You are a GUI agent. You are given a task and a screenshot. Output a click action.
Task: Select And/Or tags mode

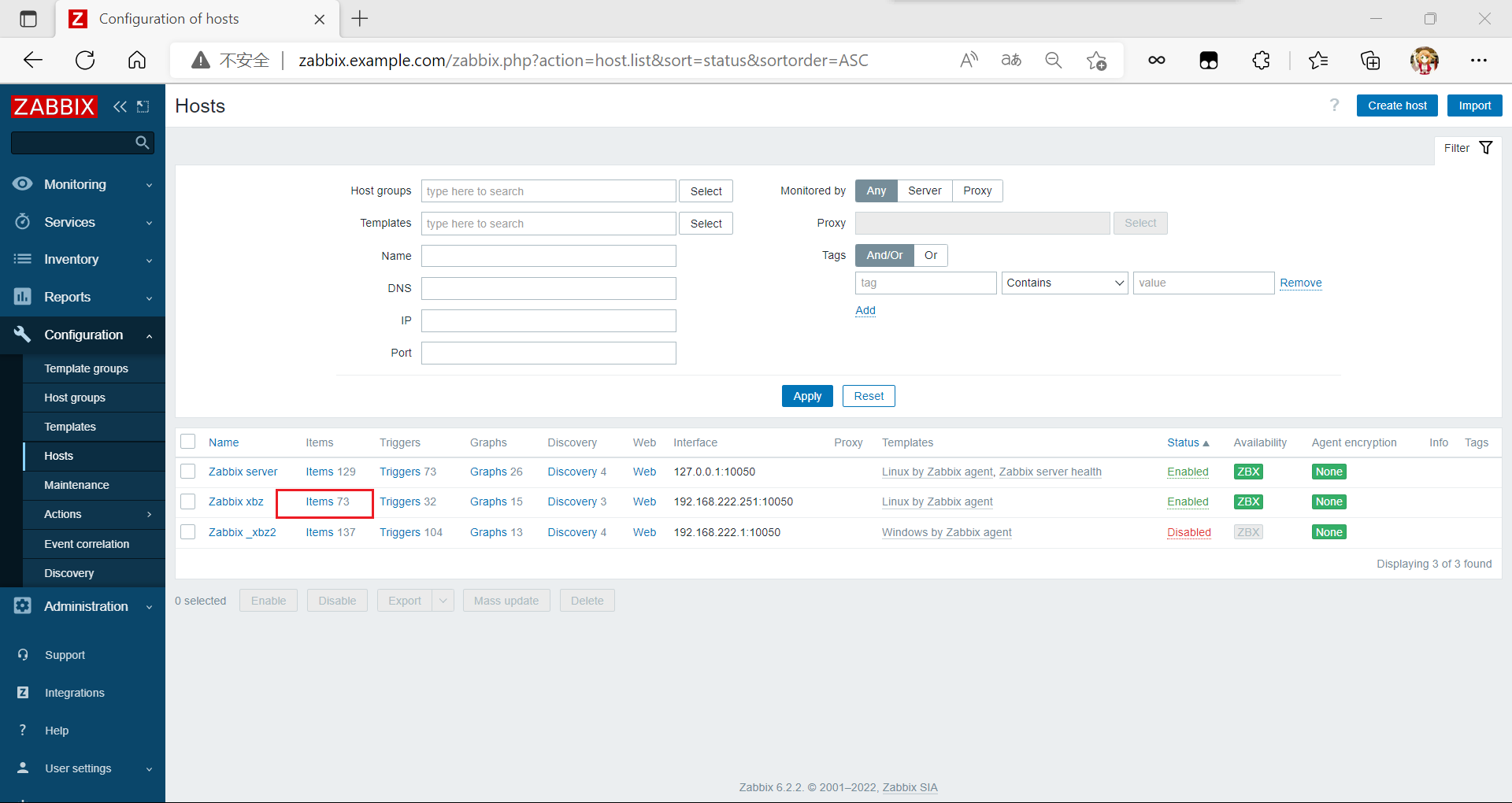884,255
